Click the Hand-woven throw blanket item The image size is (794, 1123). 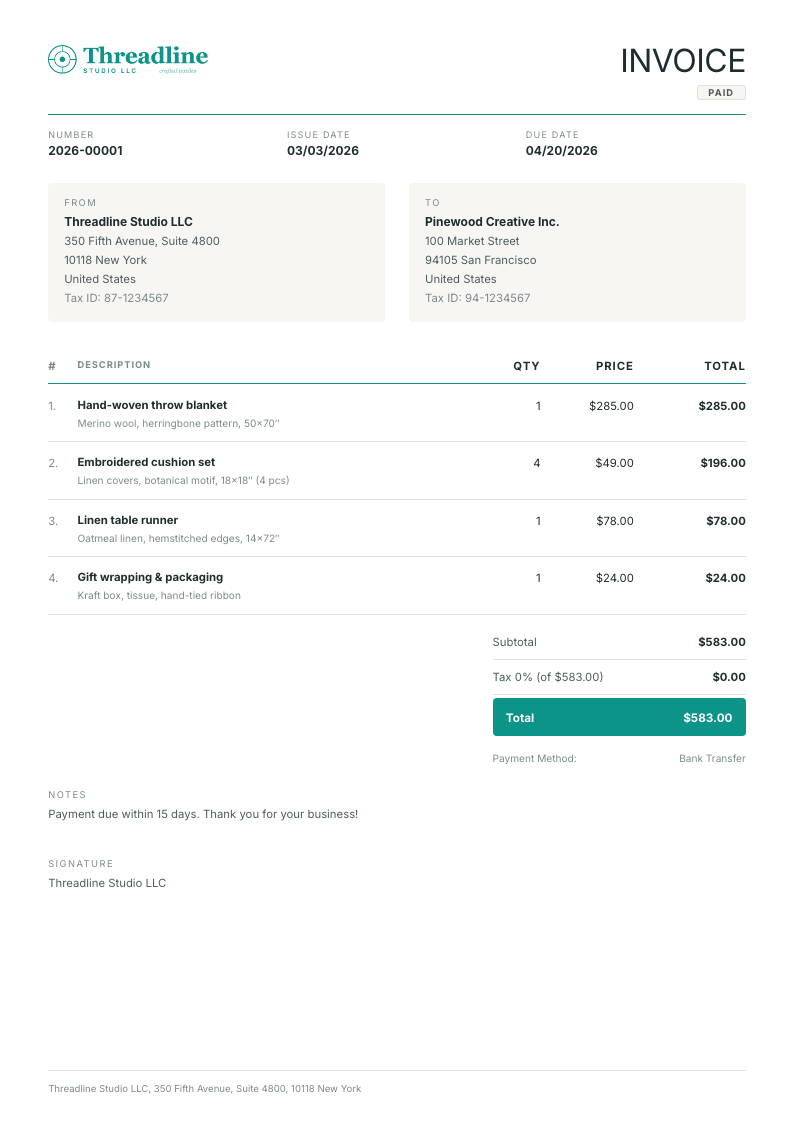click(x=152, y=405)
